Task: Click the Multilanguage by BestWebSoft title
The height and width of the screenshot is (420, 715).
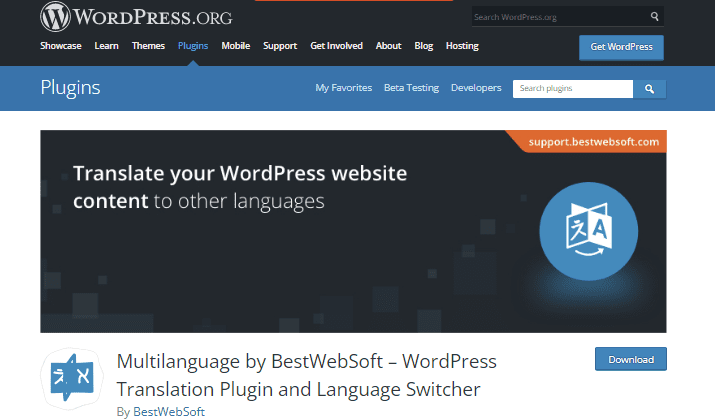Action: [306, 375]
